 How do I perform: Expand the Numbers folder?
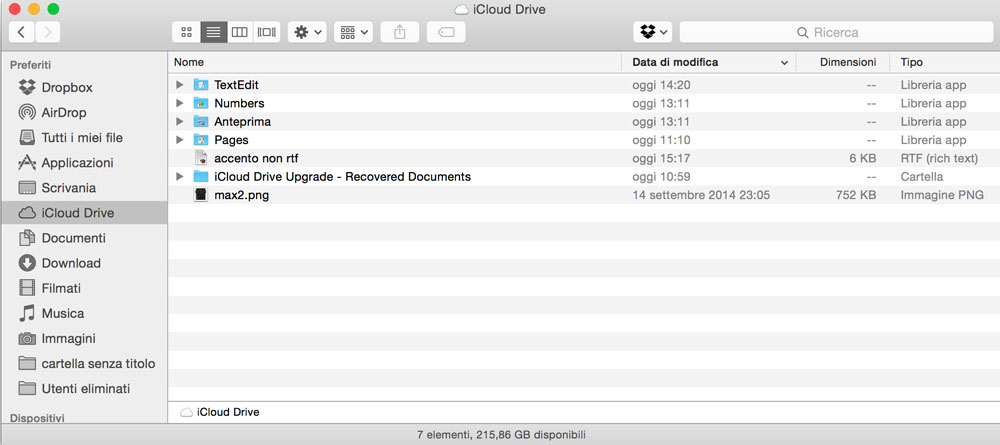(x=180, y=103)
